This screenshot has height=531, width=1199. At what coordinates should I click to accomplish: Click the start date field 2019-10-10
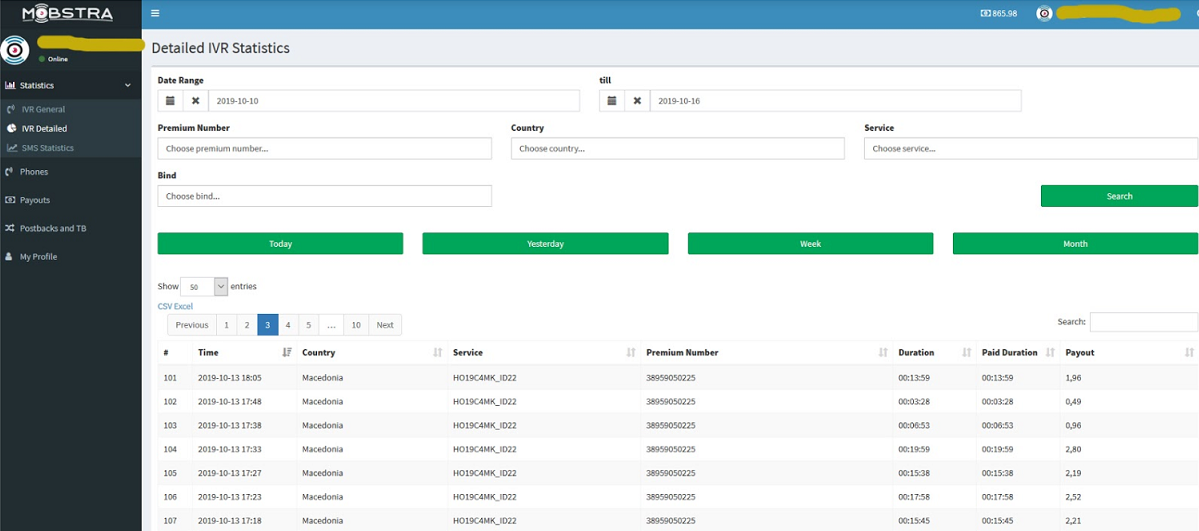point(394,100)
